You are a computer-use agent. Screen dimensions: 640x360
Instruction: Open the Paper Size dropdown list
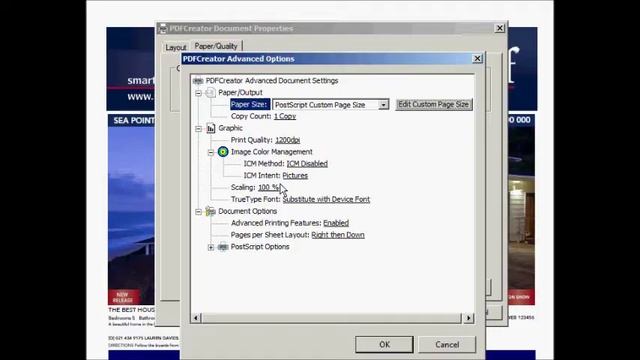click(383, 105)
